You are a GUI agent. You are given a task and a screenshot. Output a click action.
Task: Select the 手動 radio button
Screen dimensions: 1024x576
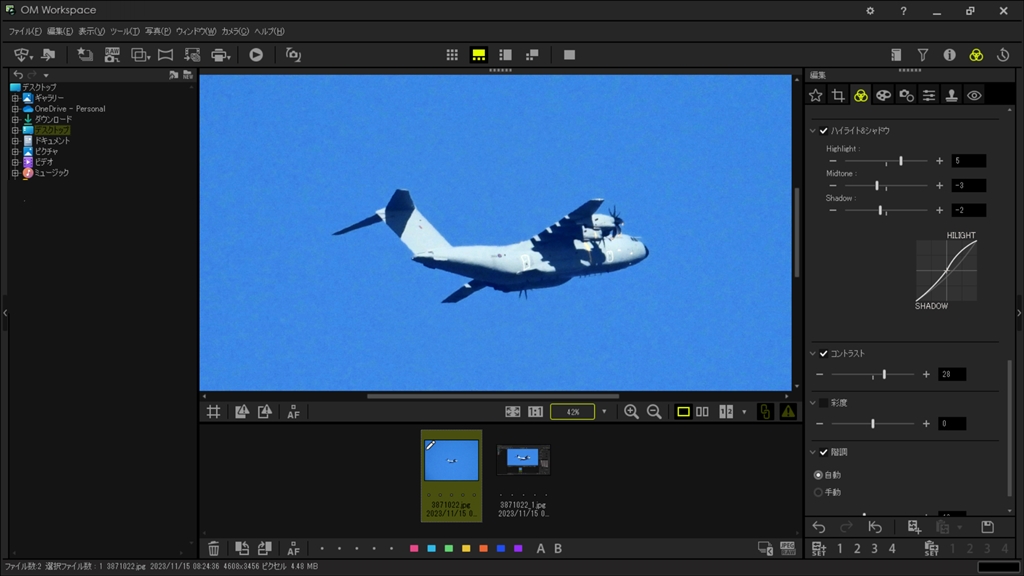pos(818,492)
